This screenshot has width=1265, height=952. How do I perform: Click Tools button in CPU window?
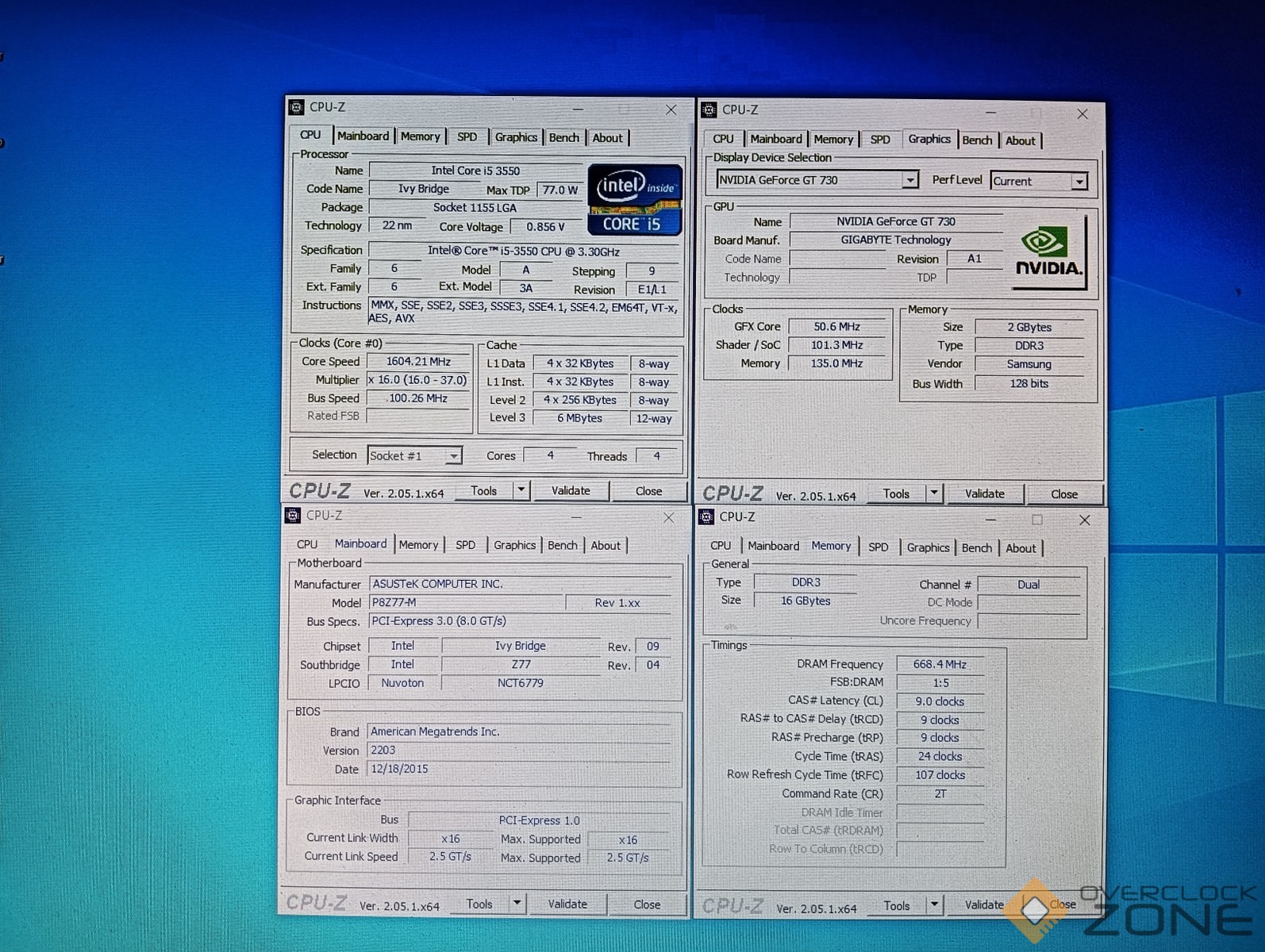point(484,491)
